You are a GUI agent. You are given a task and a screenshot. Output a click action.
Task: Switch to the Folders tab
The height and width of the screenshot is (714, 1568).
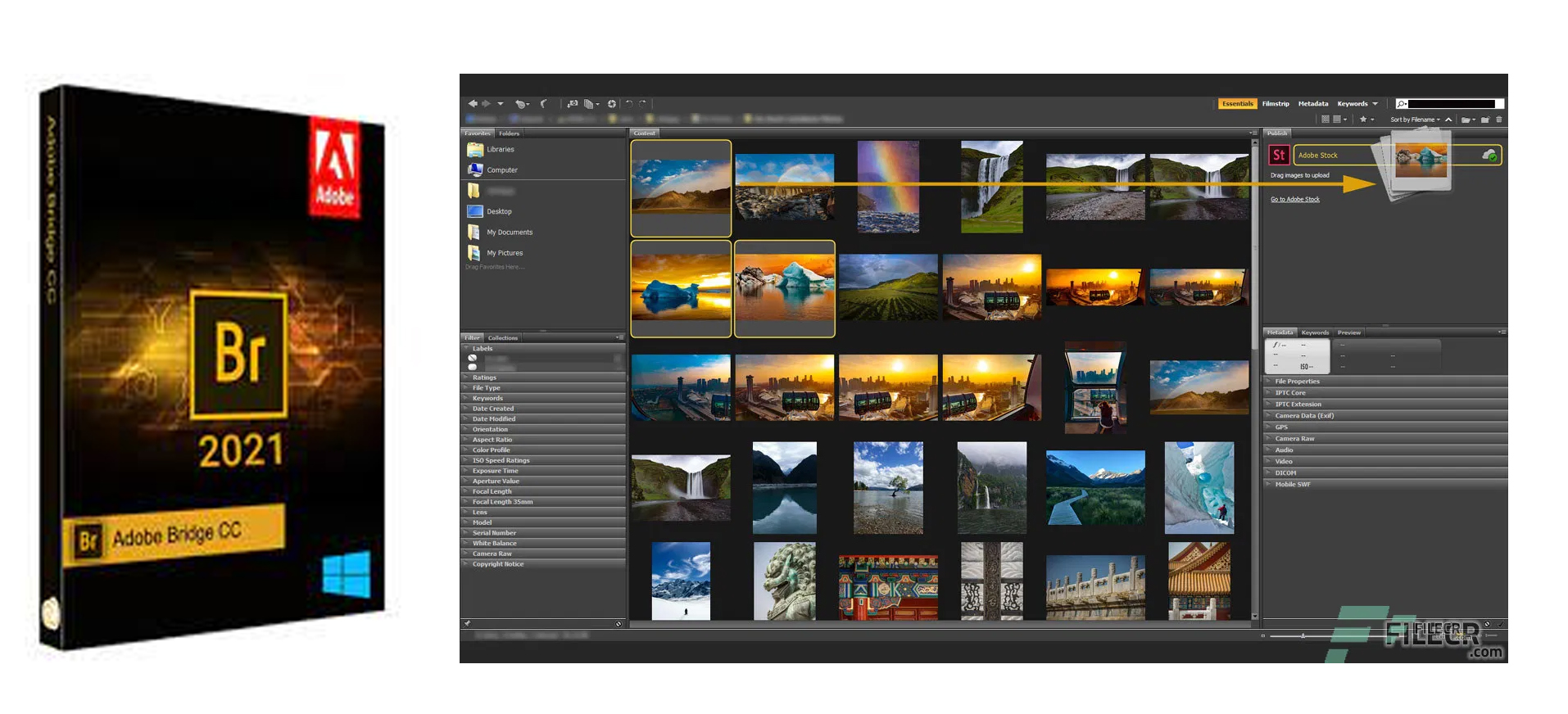tap(509, 133)
